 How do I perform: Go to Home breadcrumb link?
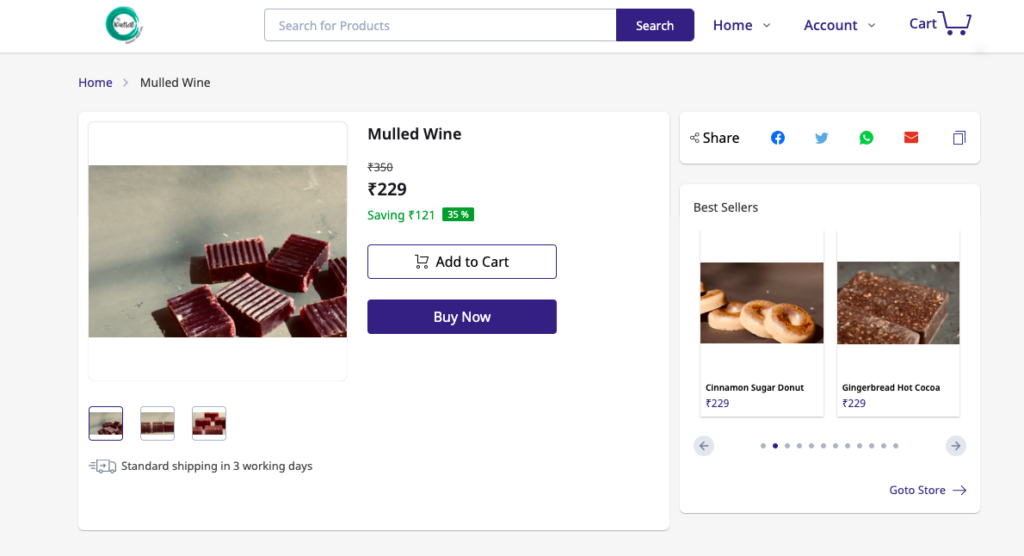(x=95, y=83)
